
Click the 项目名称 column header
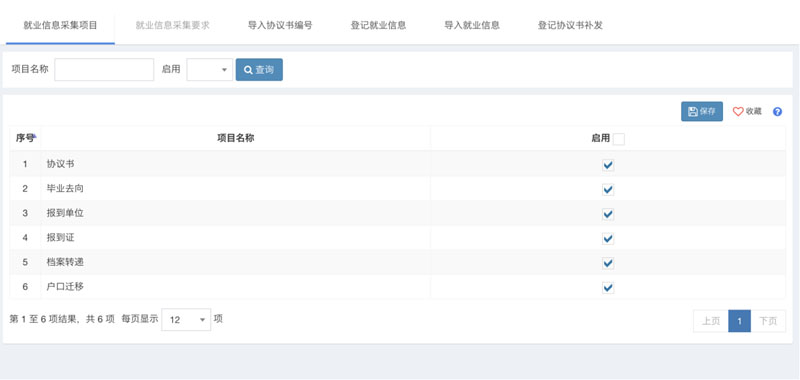235,138
